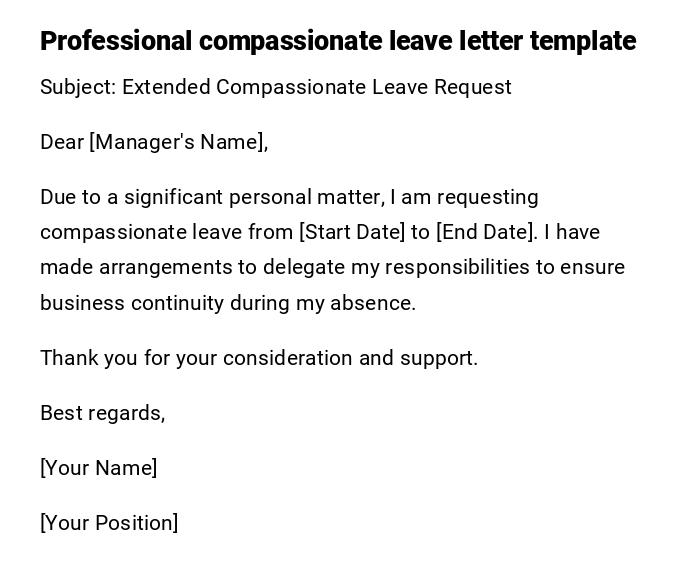Click the '[Your Position]' placeholder
This screenshot has height=586, width=700.
[x=109, y=523]
